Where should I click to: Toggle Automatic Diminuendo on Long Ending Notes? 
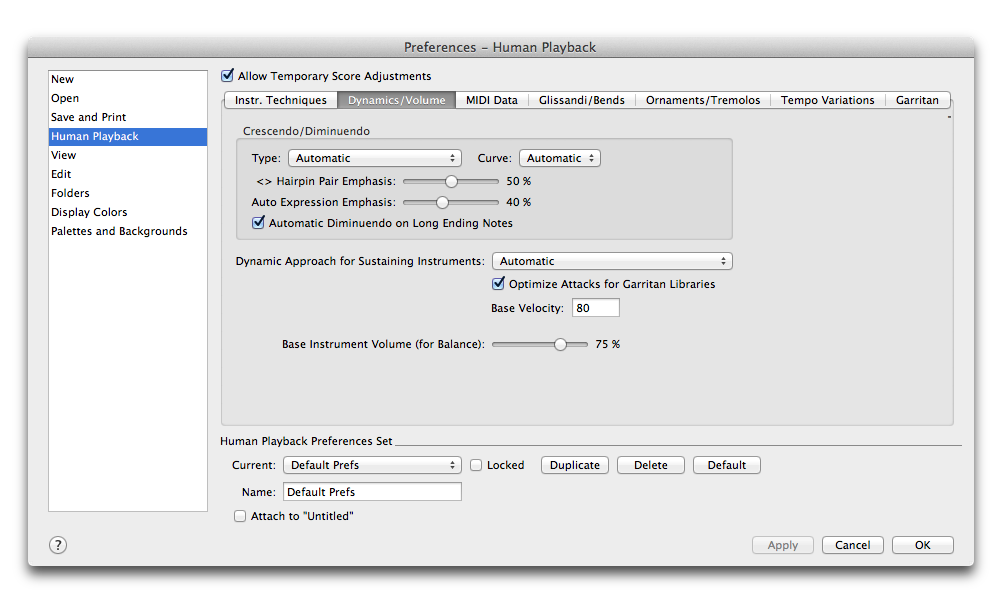(x=258, y=223)
